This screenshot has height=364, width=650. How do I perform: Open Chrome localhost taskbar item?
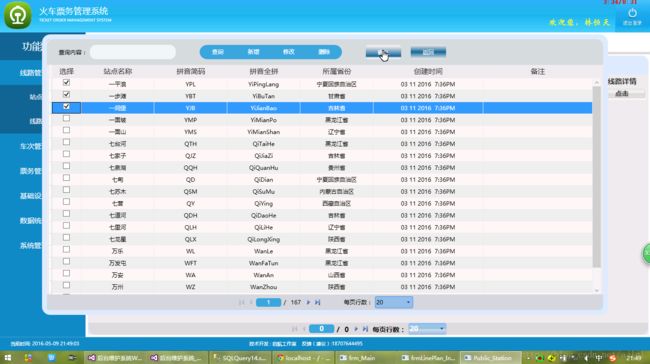click(302, 357)
